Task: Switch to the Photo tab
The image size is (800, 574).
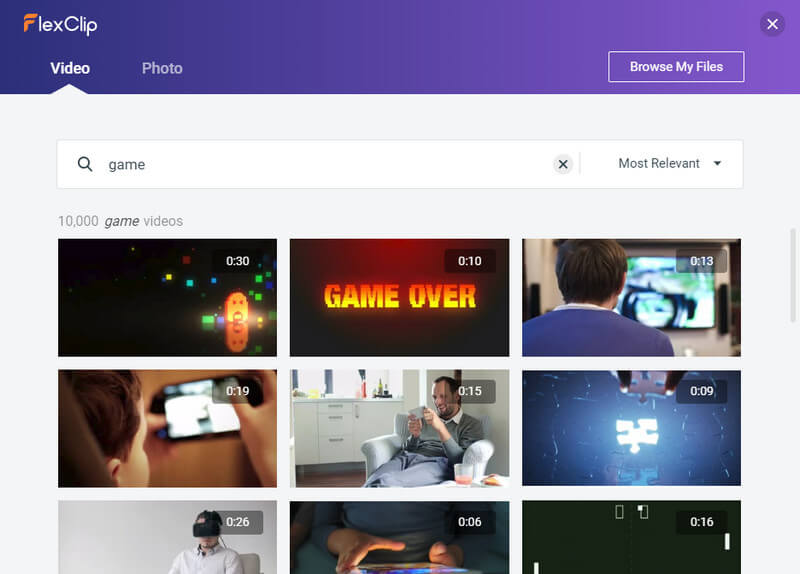Action: [162, 68]
